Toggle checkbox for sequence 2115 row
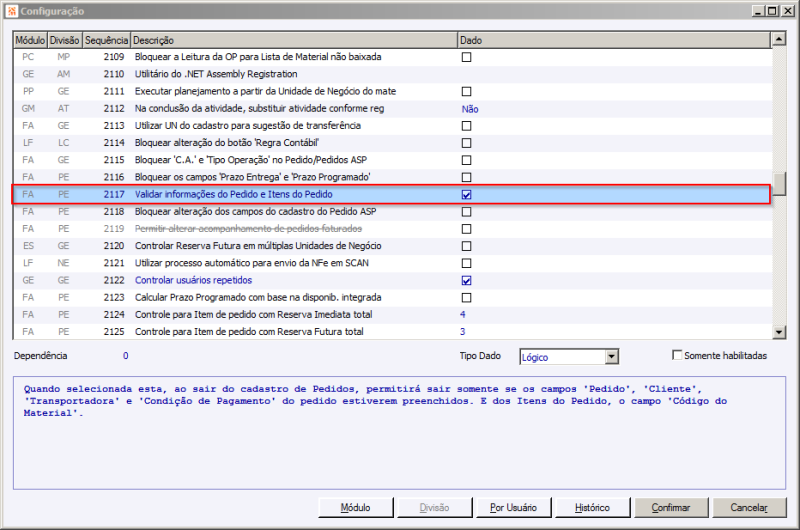Viewport: 800px width, 530px height. [466, 160]
